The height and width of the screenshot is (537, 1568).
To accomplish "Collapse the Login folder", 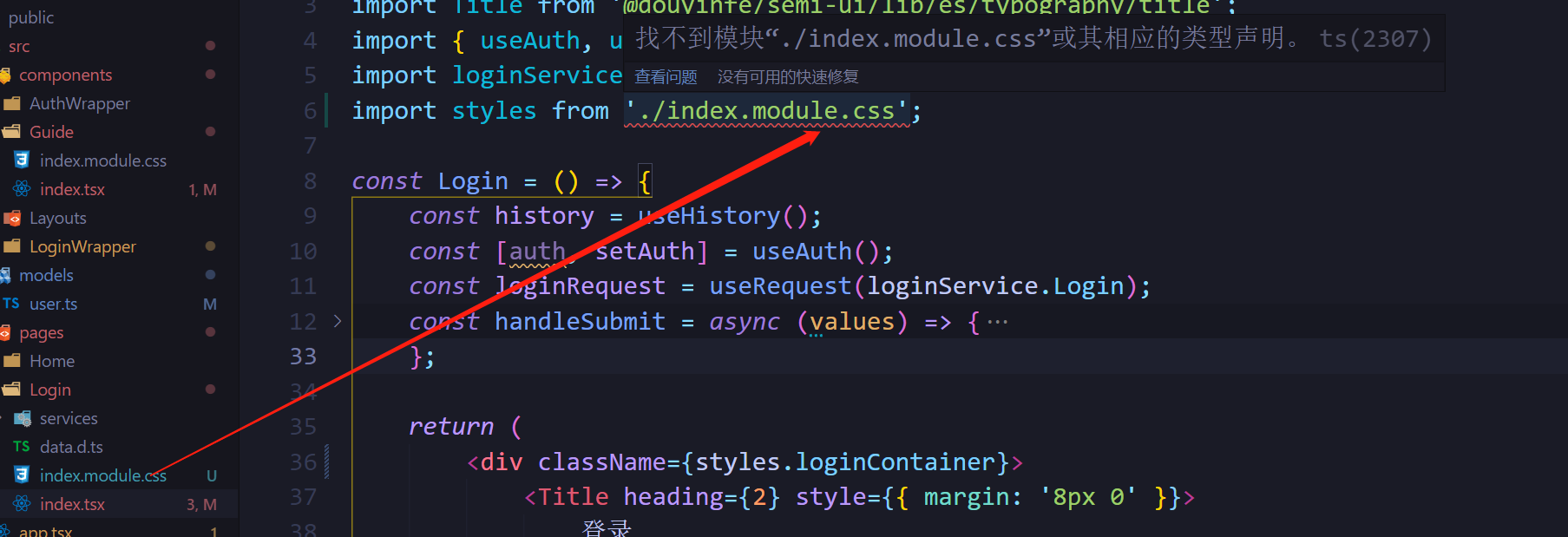I will point(50,390).
